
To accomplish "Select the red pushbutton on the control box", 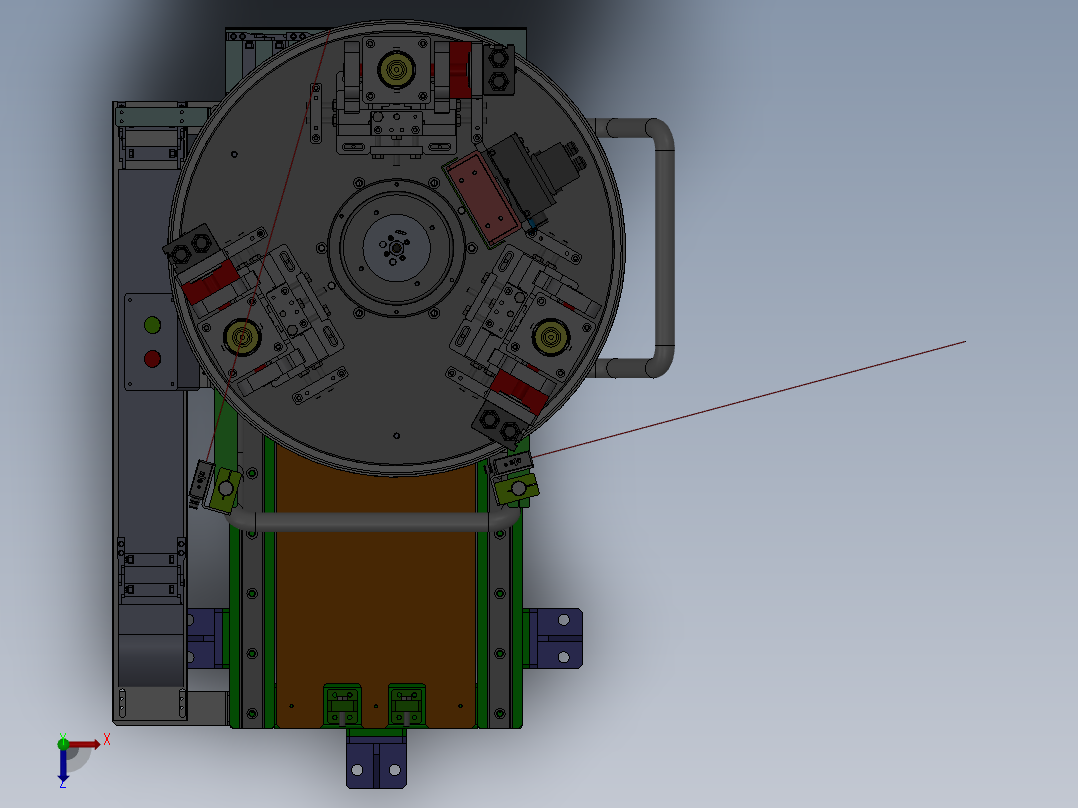I will (153, 358).
